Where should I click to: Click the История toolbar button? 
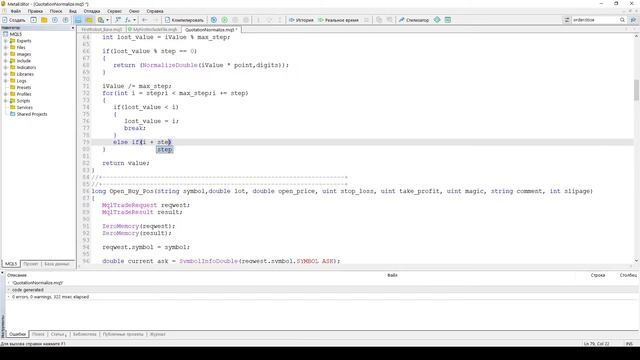point(301,20)
